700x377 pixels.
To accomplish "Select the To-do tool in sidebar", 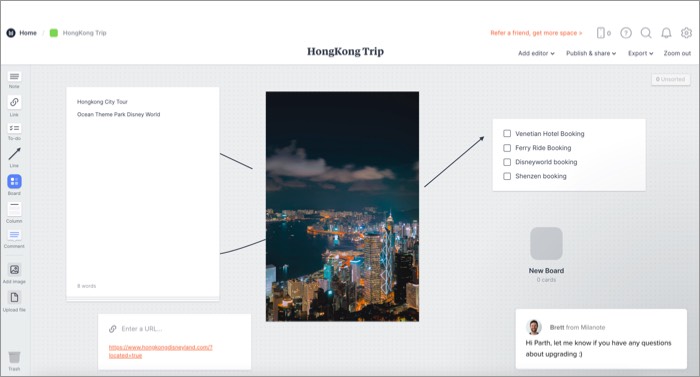I will pyautogui.click(x=14, y=129).
